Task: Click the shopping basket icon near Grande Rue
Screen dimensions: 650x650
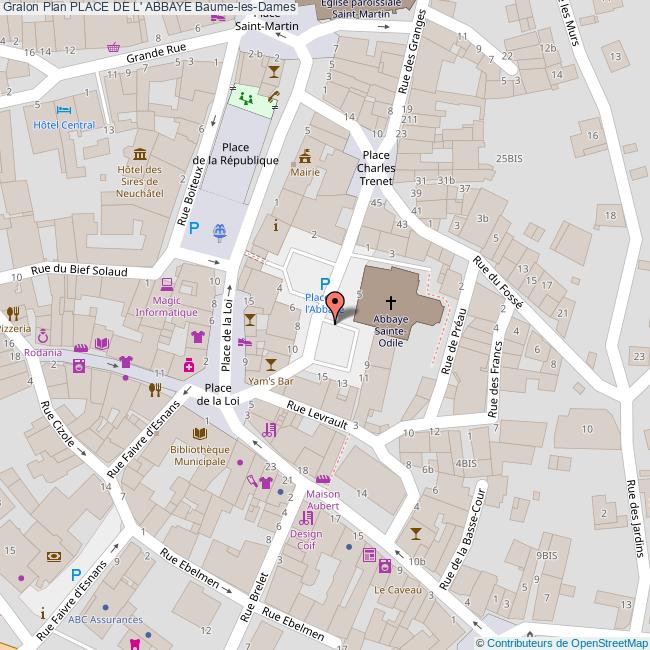Action: [x=115, y=47]
